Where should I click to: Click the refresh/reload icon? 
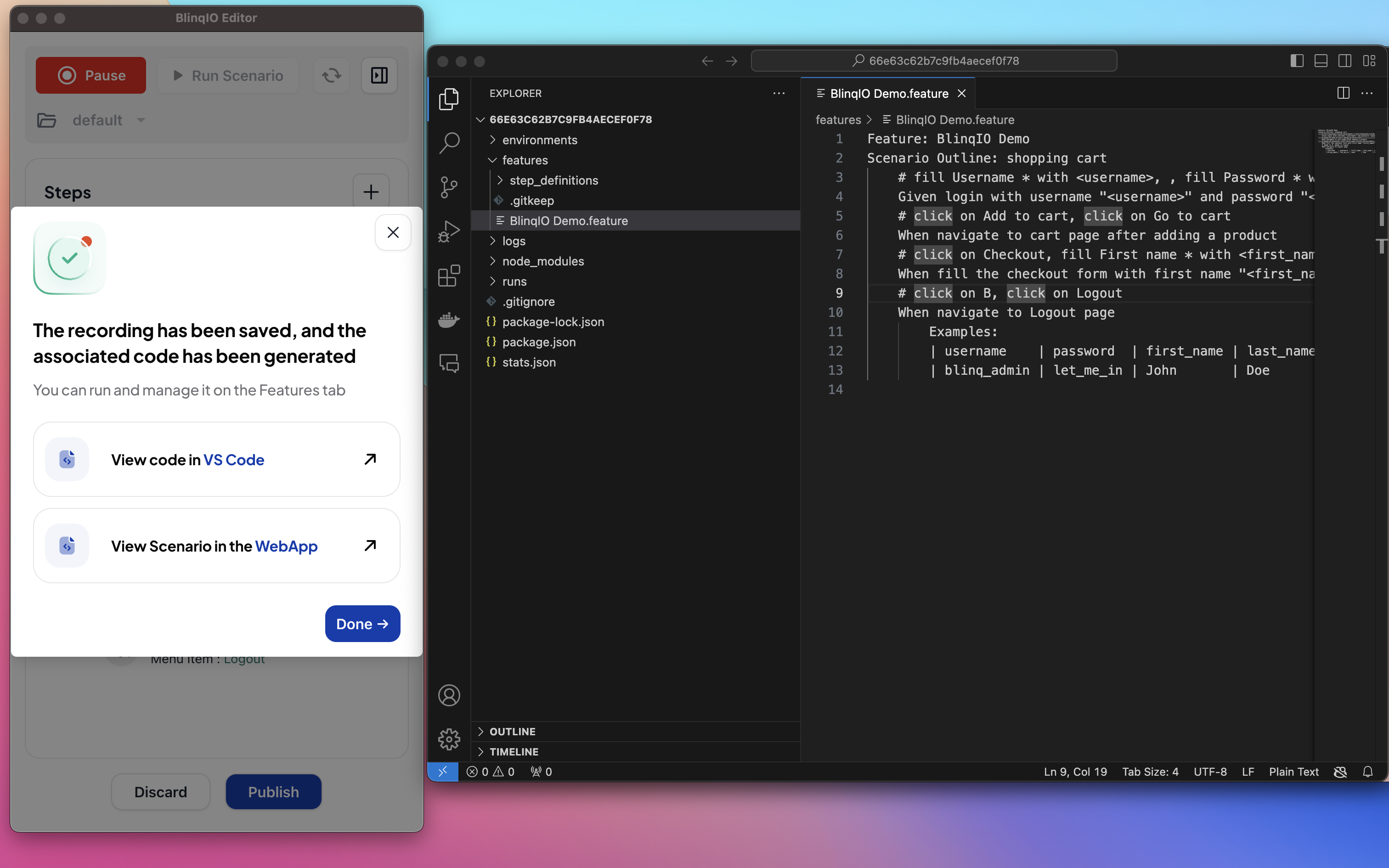[x=332, y=74]
